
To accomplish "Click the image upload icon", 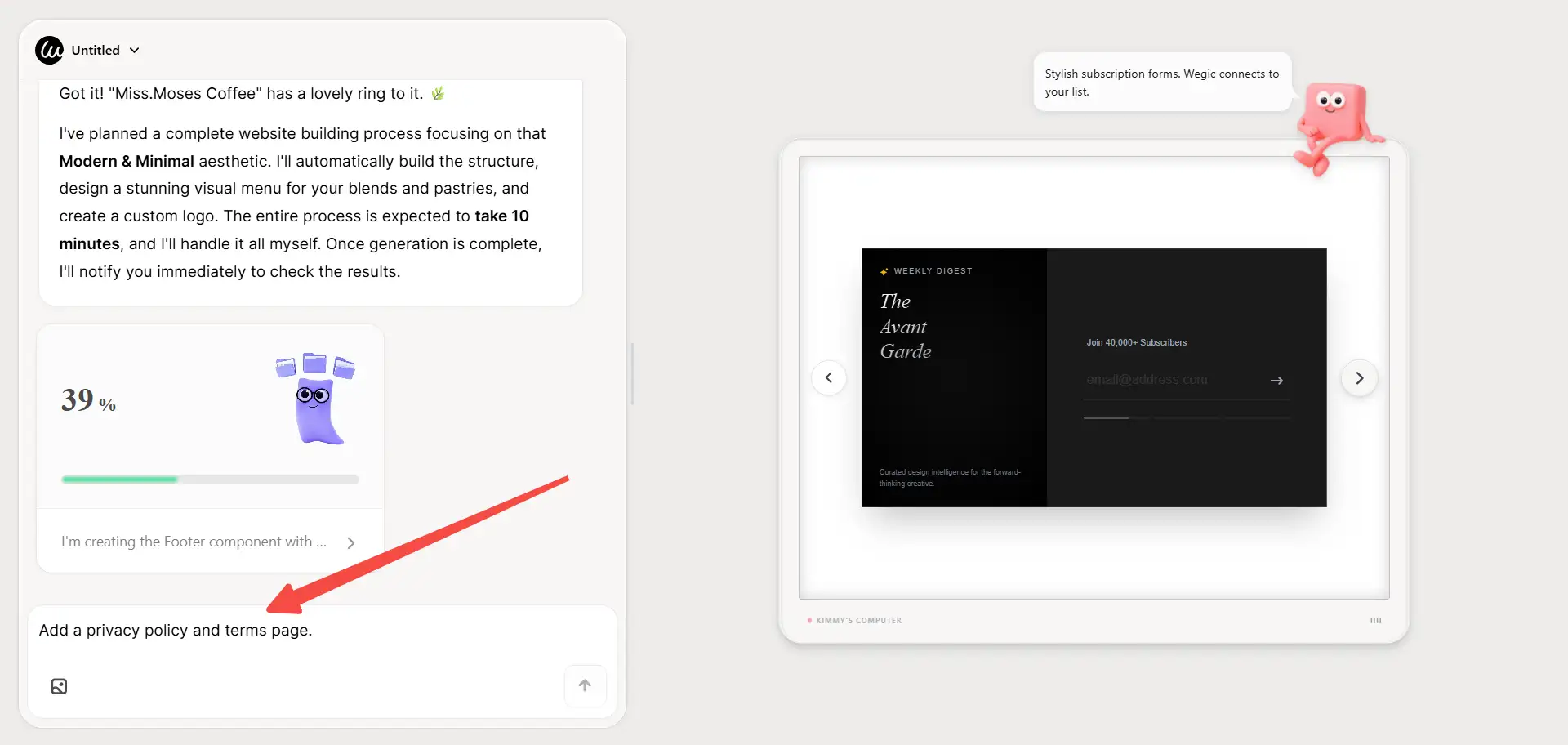I will (59, 686).
